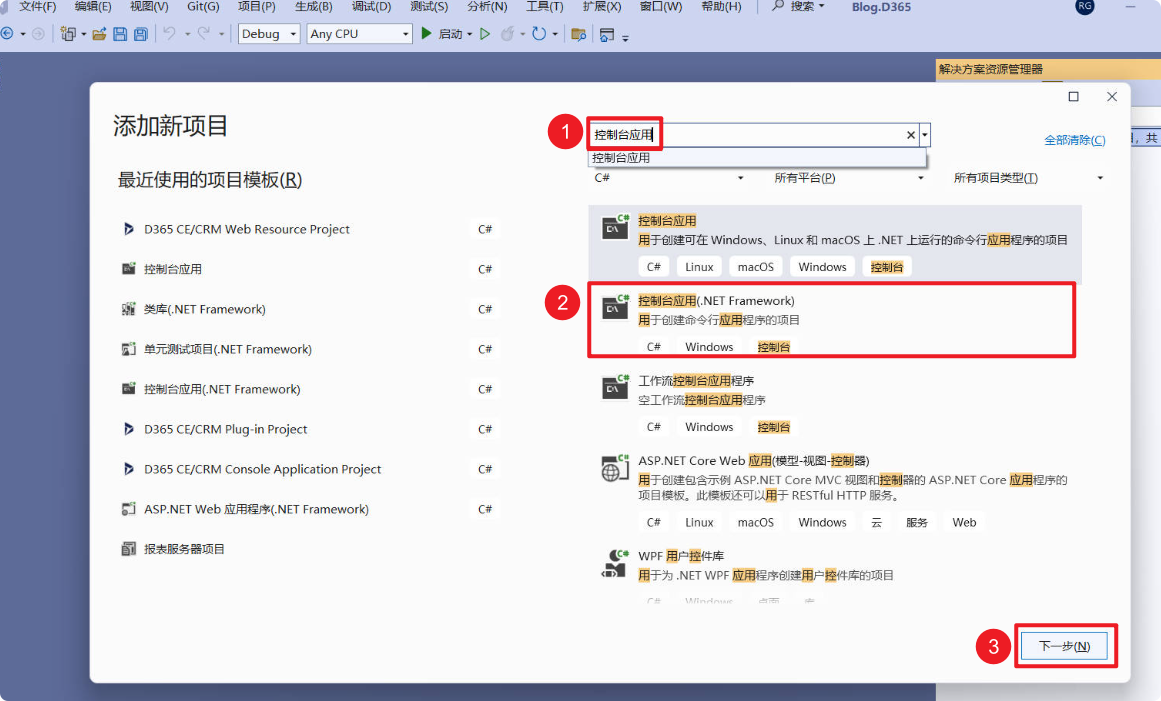Click the hot reload flame icon

tap(507, 34)
